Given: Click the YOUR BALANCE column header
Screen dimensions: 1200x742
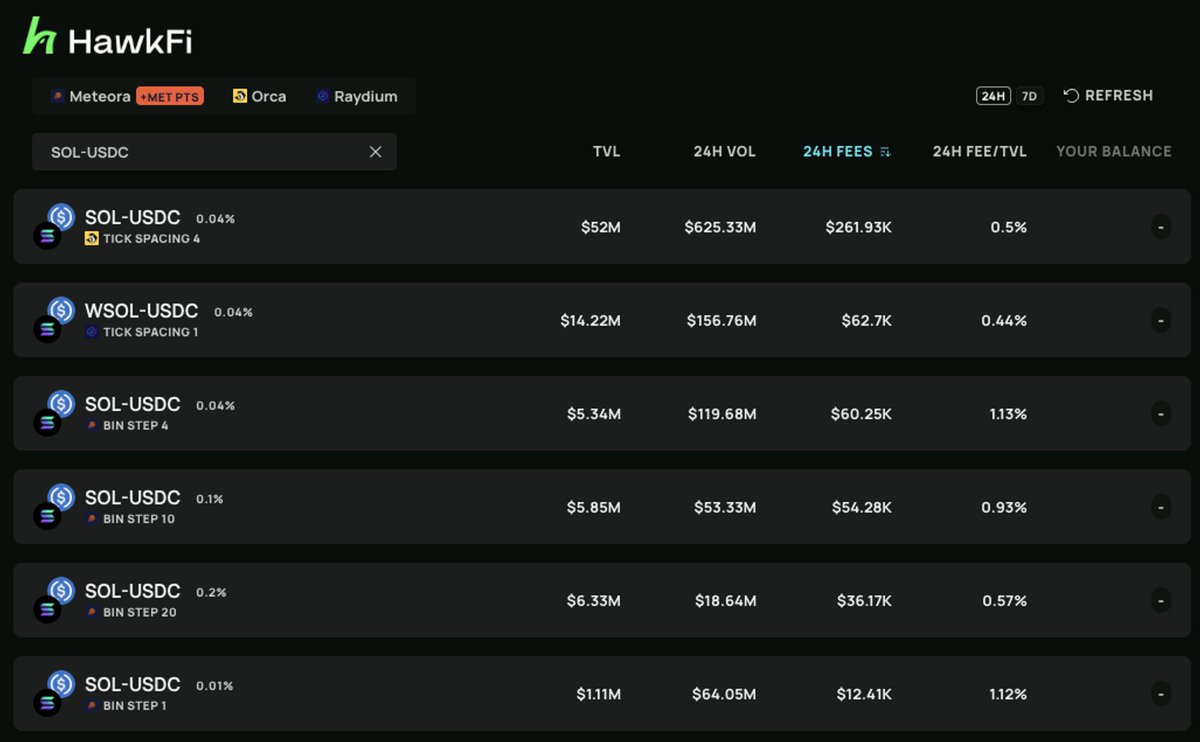Looking at the screenshot, I should pos(1114,152).
